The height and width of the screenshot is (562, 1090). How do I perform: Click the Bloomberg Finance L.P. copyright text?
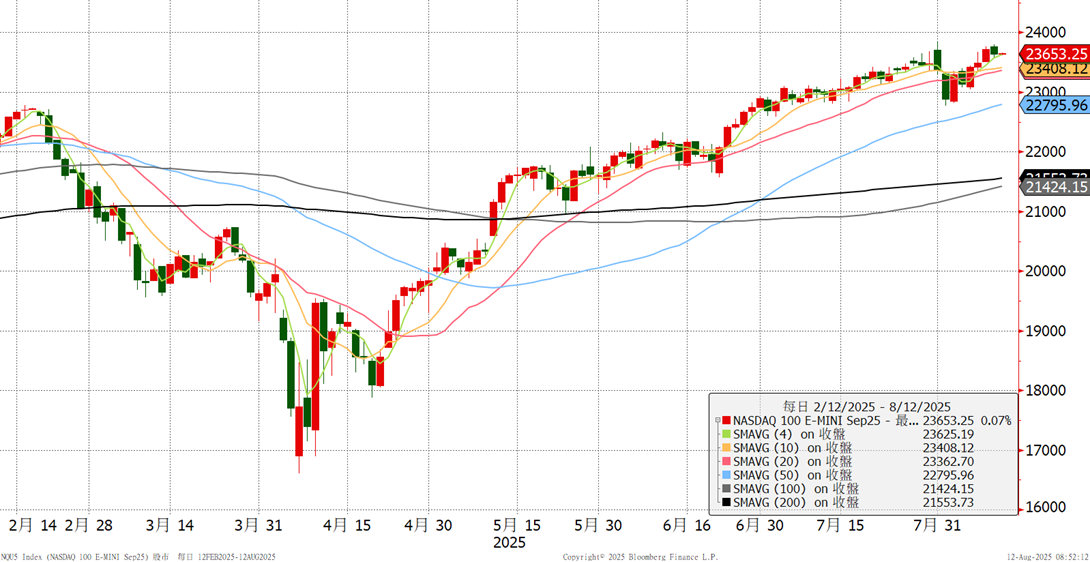pos(640,557)
